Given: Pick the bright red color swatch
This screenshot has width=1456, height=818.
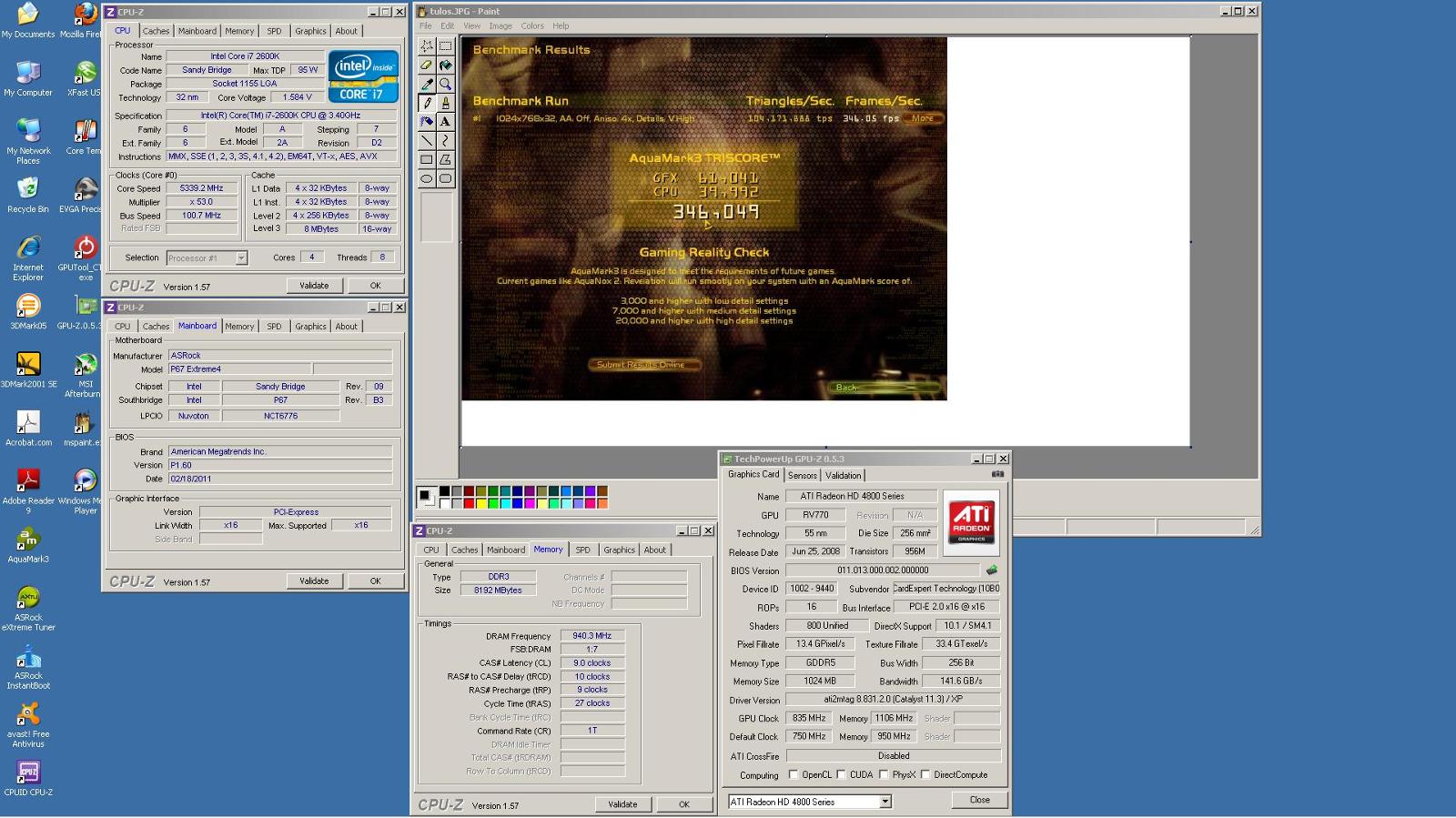Looking at the screenshot, I should 469,502.
